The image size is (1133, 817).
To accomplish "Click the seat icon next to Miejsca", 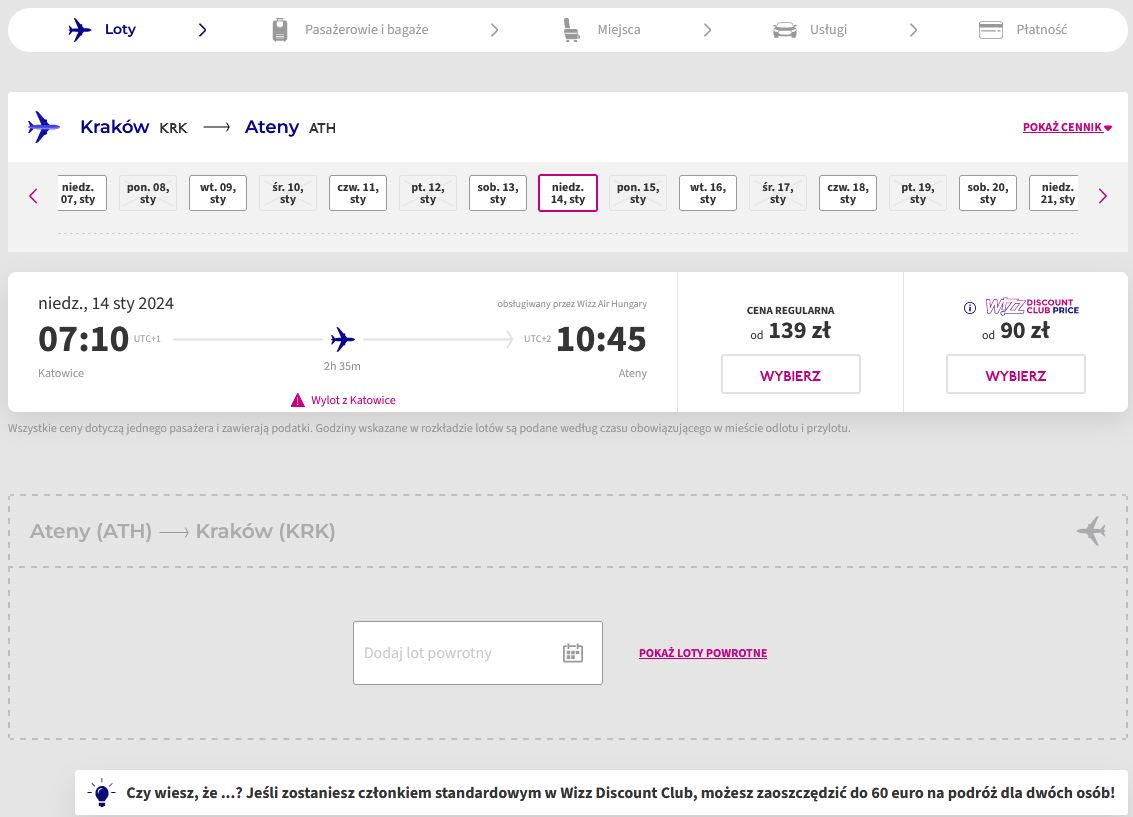I will [x=571, y=30].
